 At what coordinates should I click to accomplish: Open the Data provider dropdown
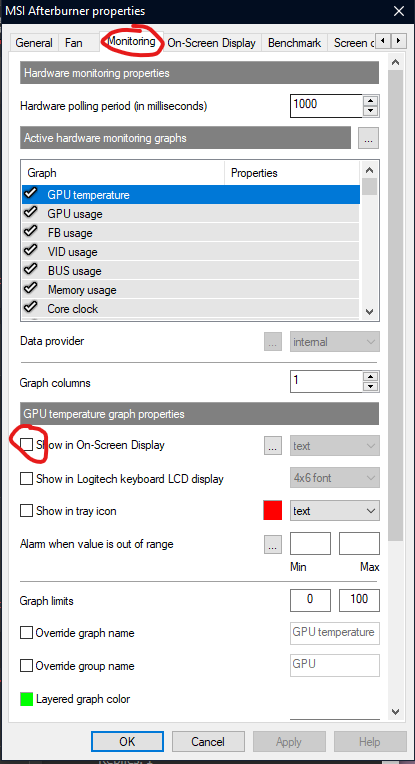point(335,342)
